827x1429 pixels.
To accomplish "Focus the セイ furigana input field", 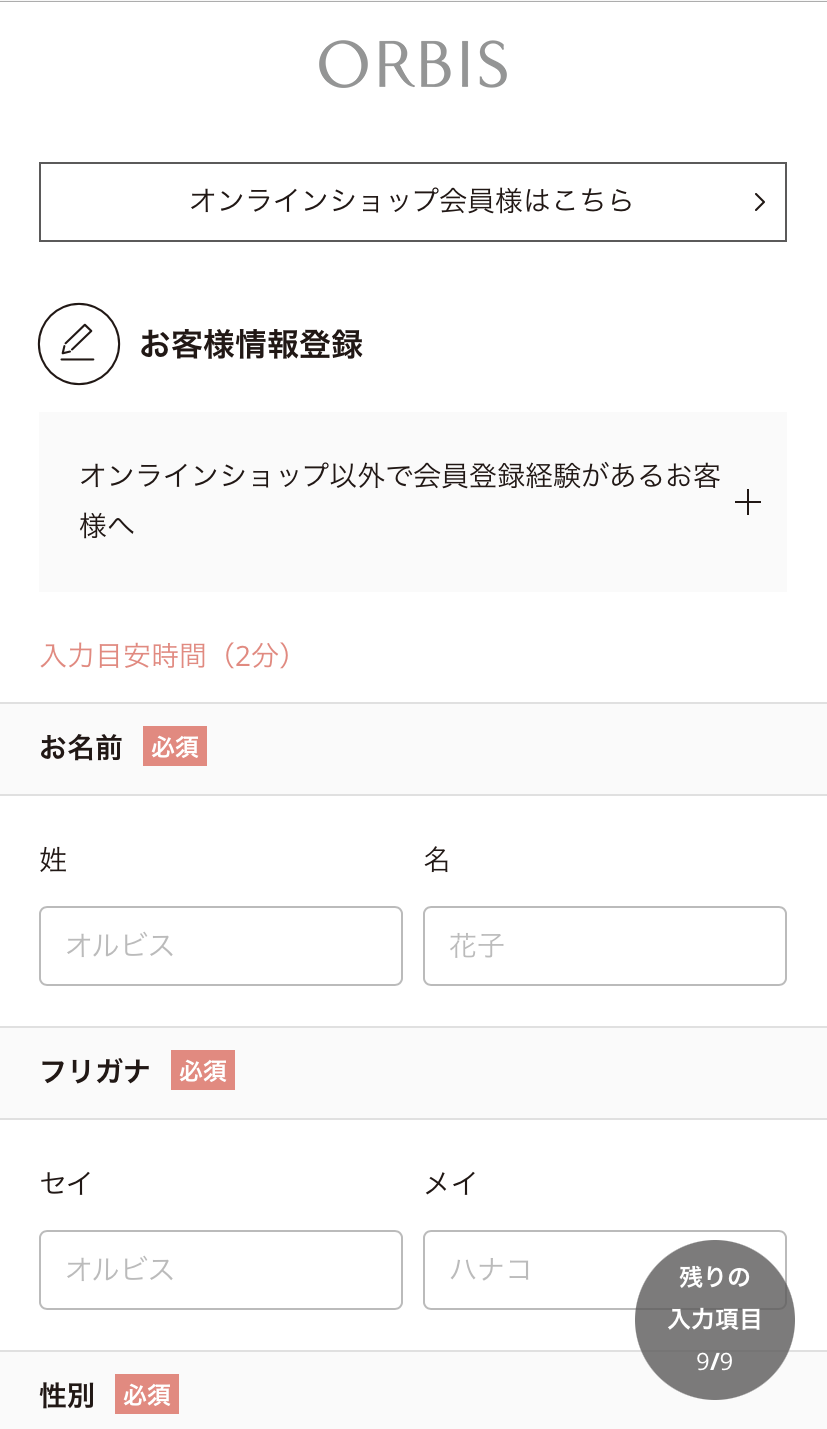I will click(221, 1270).
